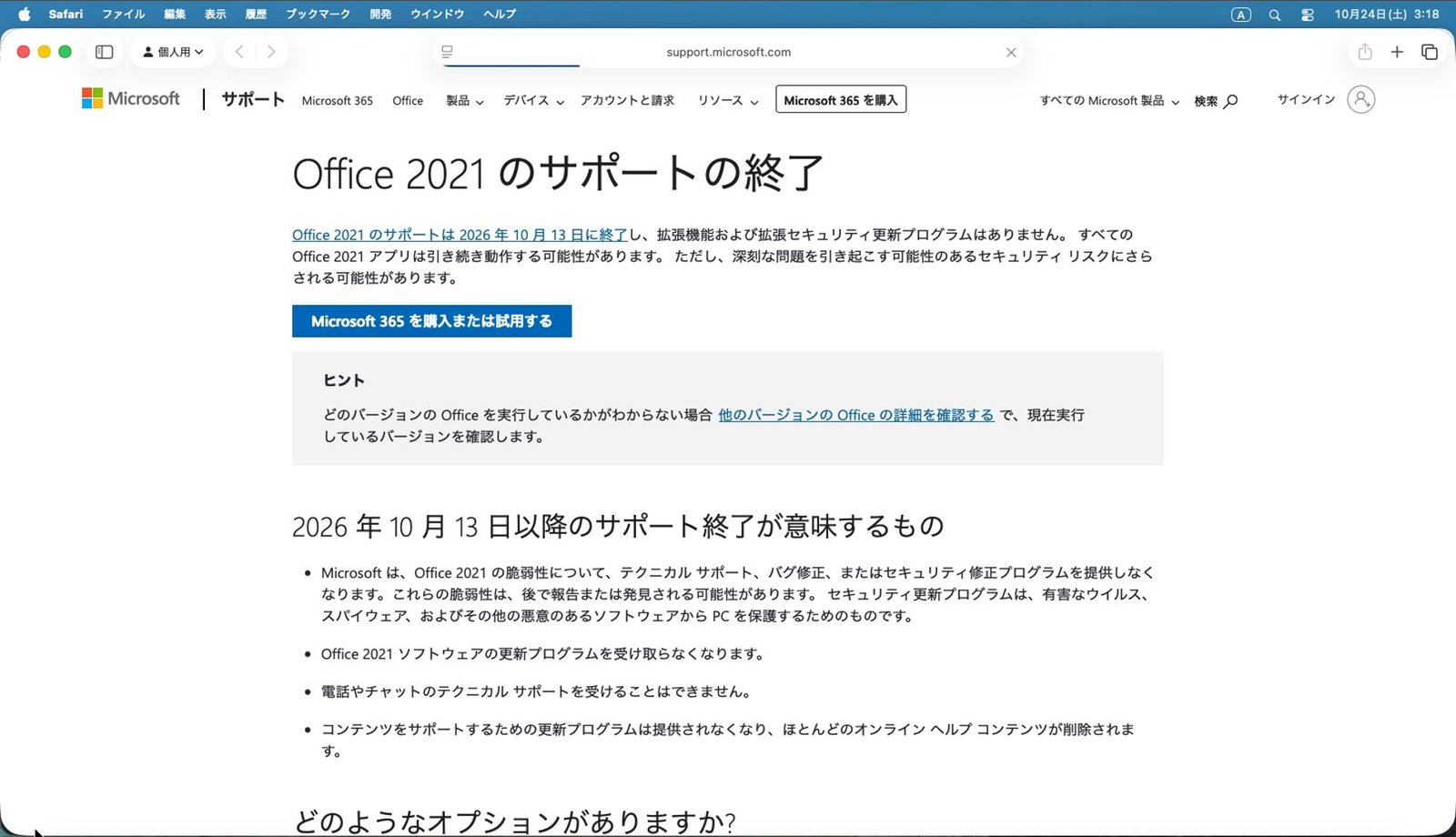Open the Microsoft 365 nav link
Screen dimensions: 1456x837
tap(338, 101)
